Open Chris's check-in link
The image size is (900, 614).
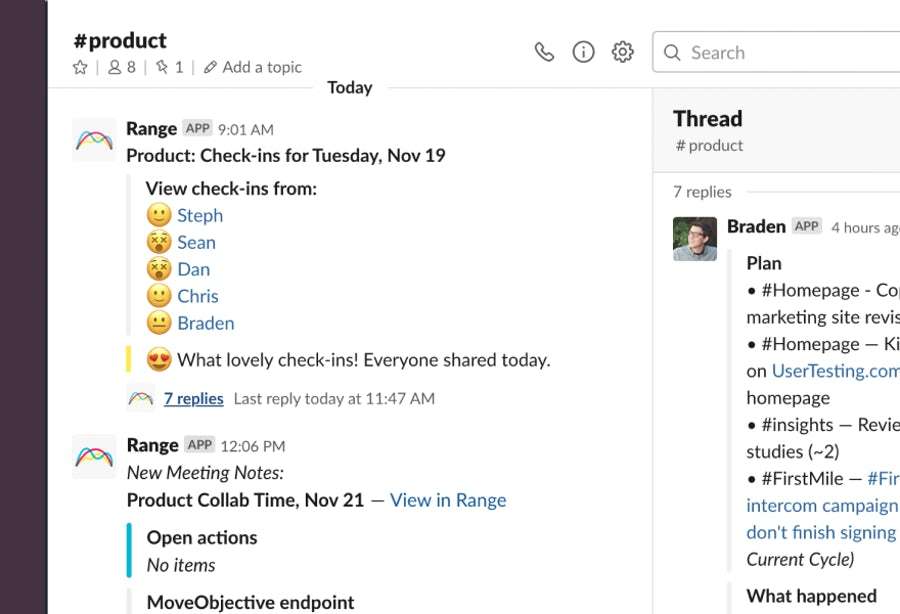[x=197, y=296]
